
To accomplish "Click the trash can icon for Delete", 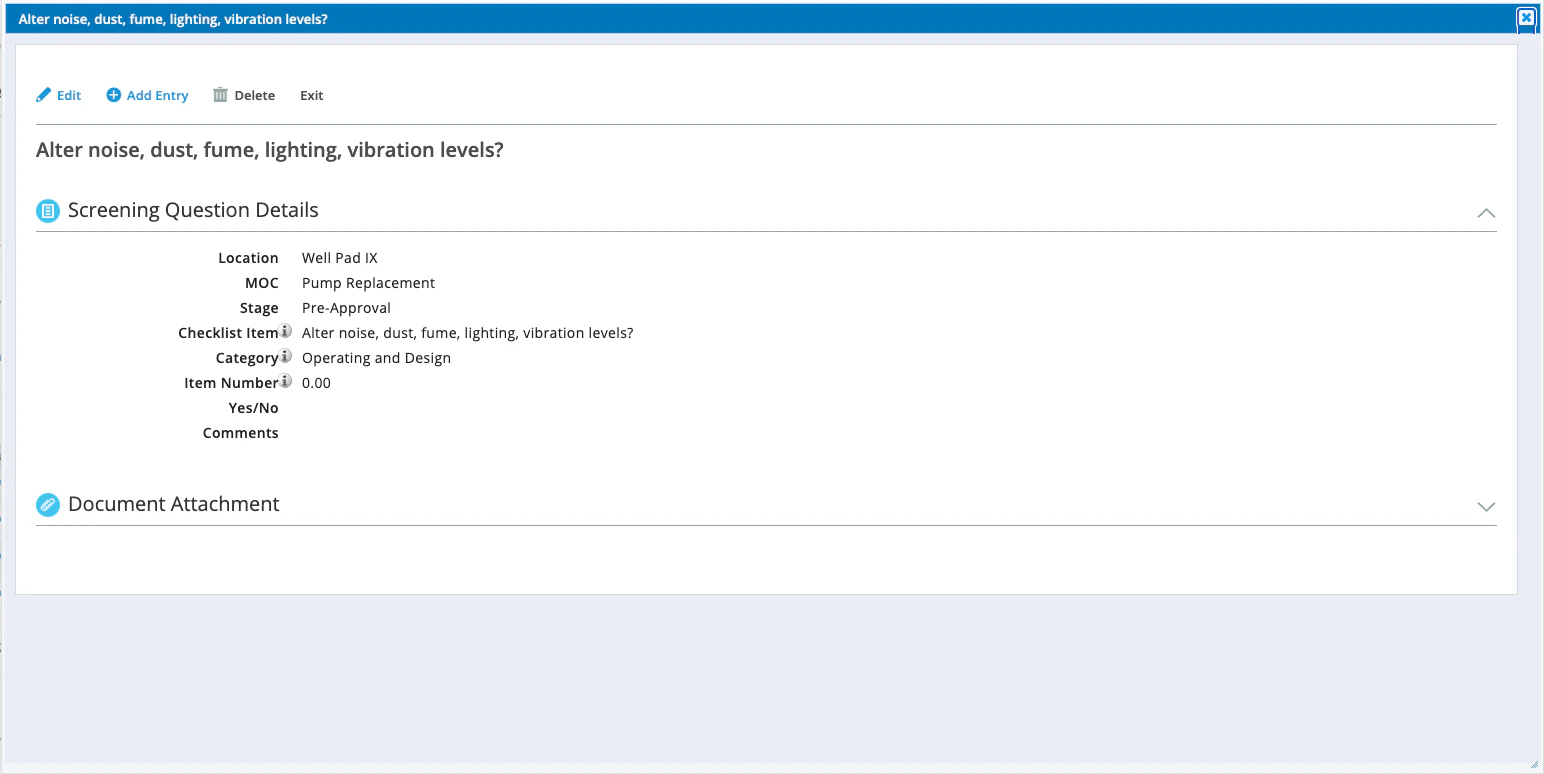I will tap(220, 95).
